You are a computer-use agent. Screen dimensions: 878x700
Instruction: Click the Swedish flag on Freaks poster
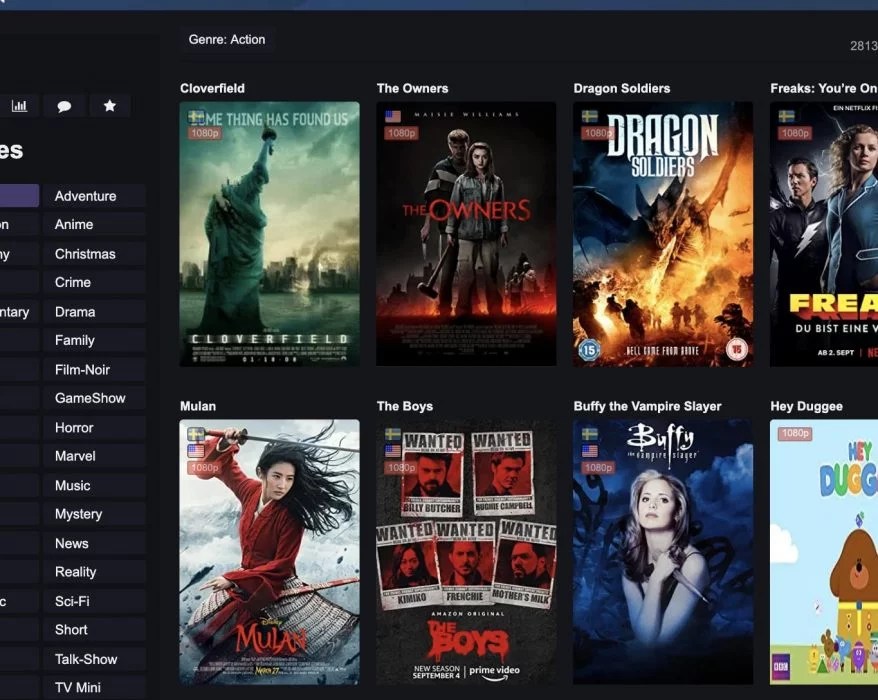click(x=787, y=116)
